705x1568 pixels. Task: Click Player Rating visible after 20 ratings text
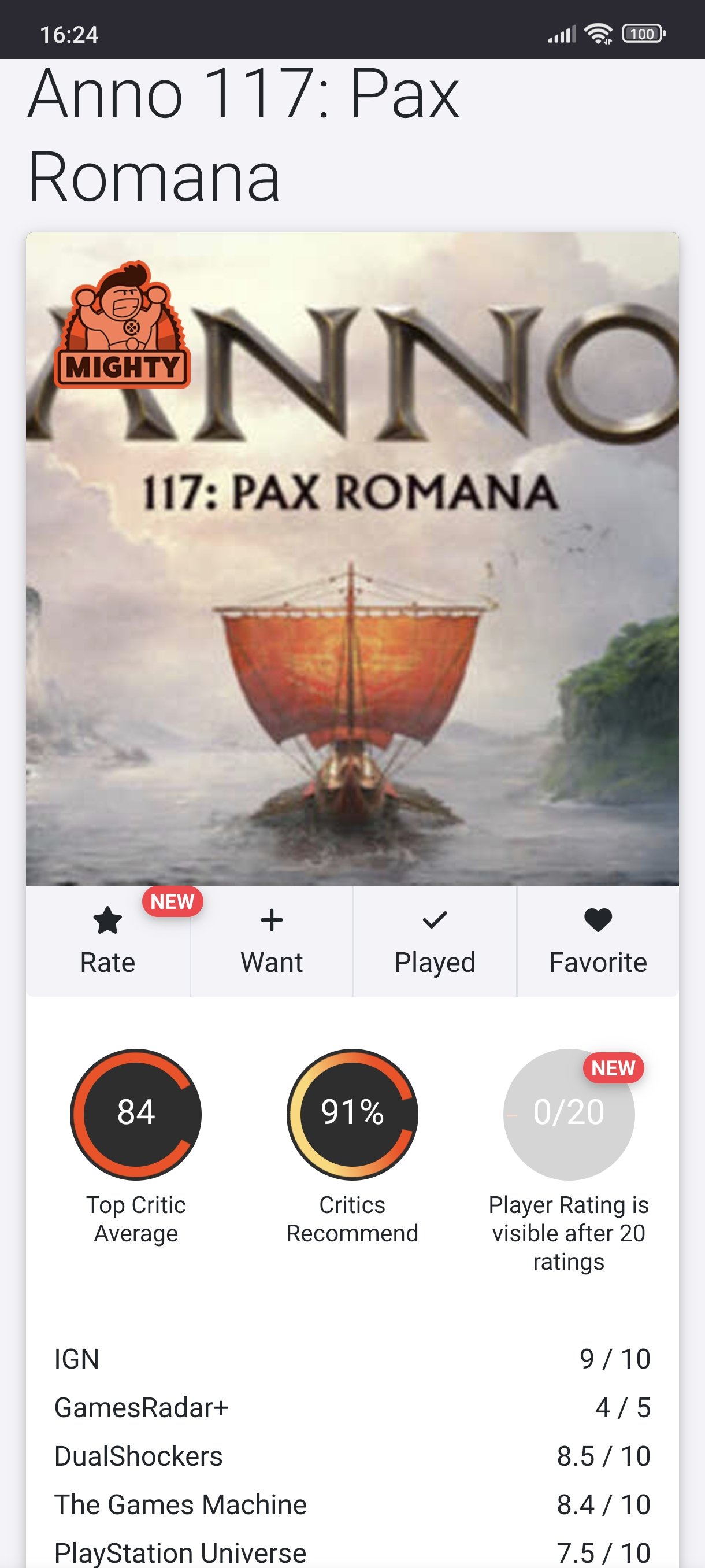pos(569,1233)
